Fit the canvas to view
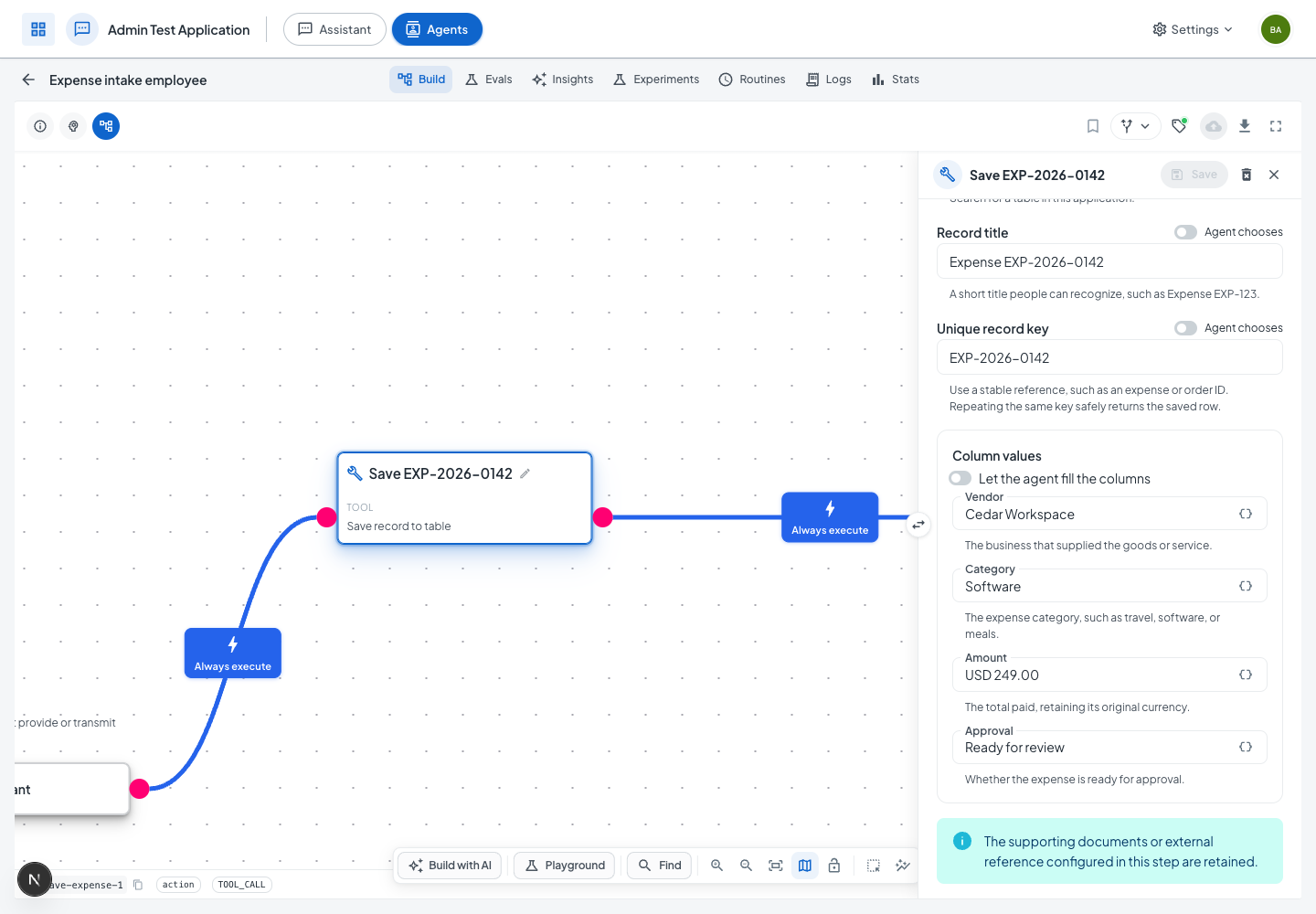Viewport: 1316px width, 914px height. (x=776, y=866)
